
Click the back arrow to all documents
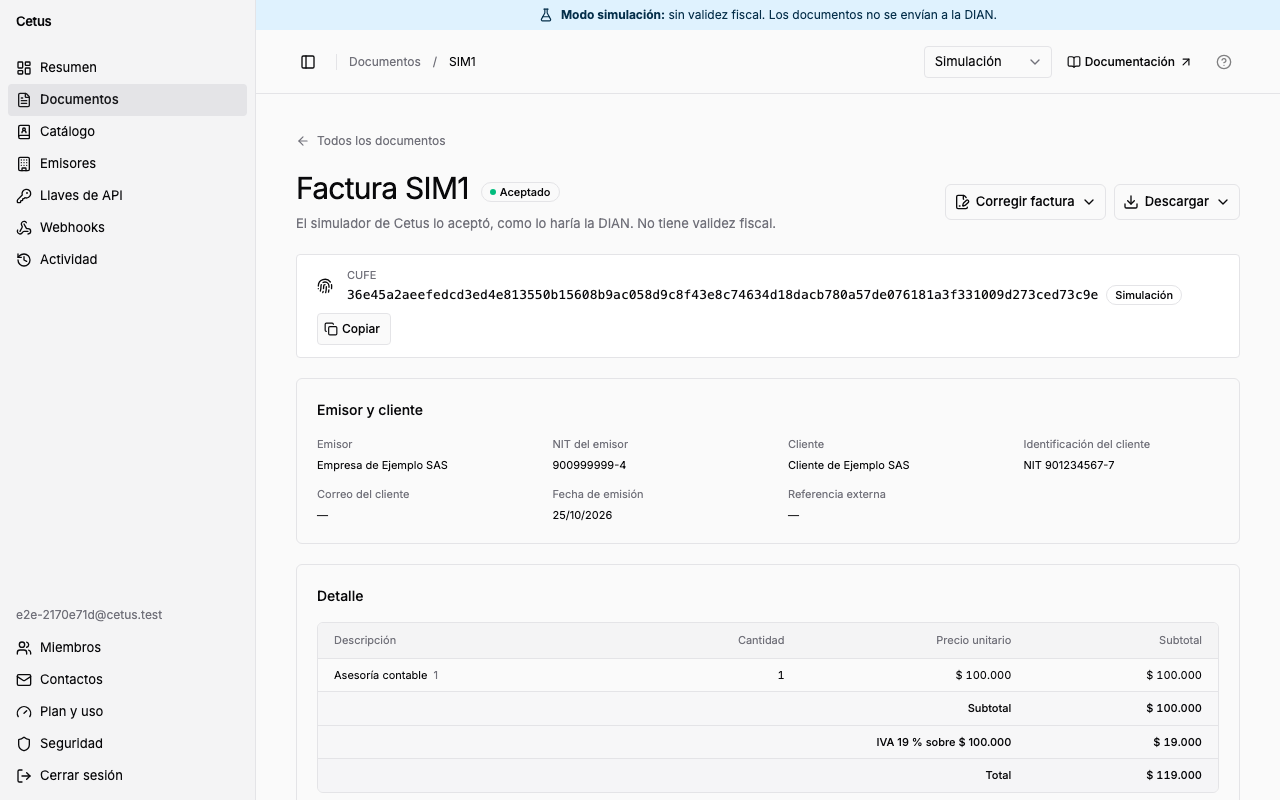(303, 141)
